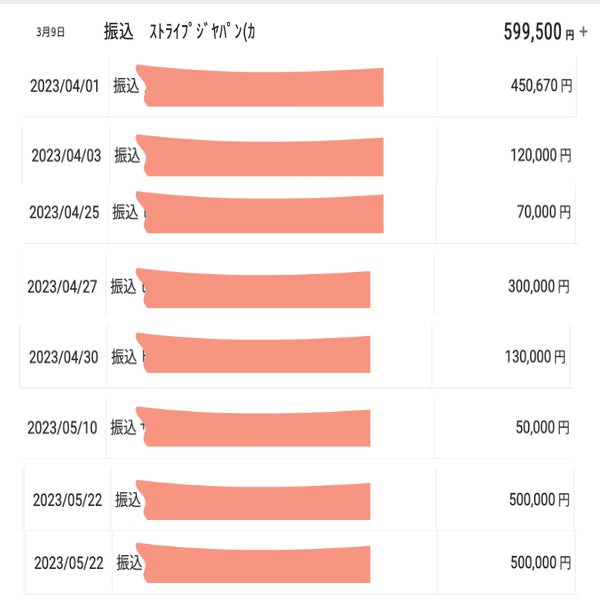Select the 2023/04/03 transaction date
Image resolution: width=600 pixels, height=600 pixels.
(x=66, y=155)
